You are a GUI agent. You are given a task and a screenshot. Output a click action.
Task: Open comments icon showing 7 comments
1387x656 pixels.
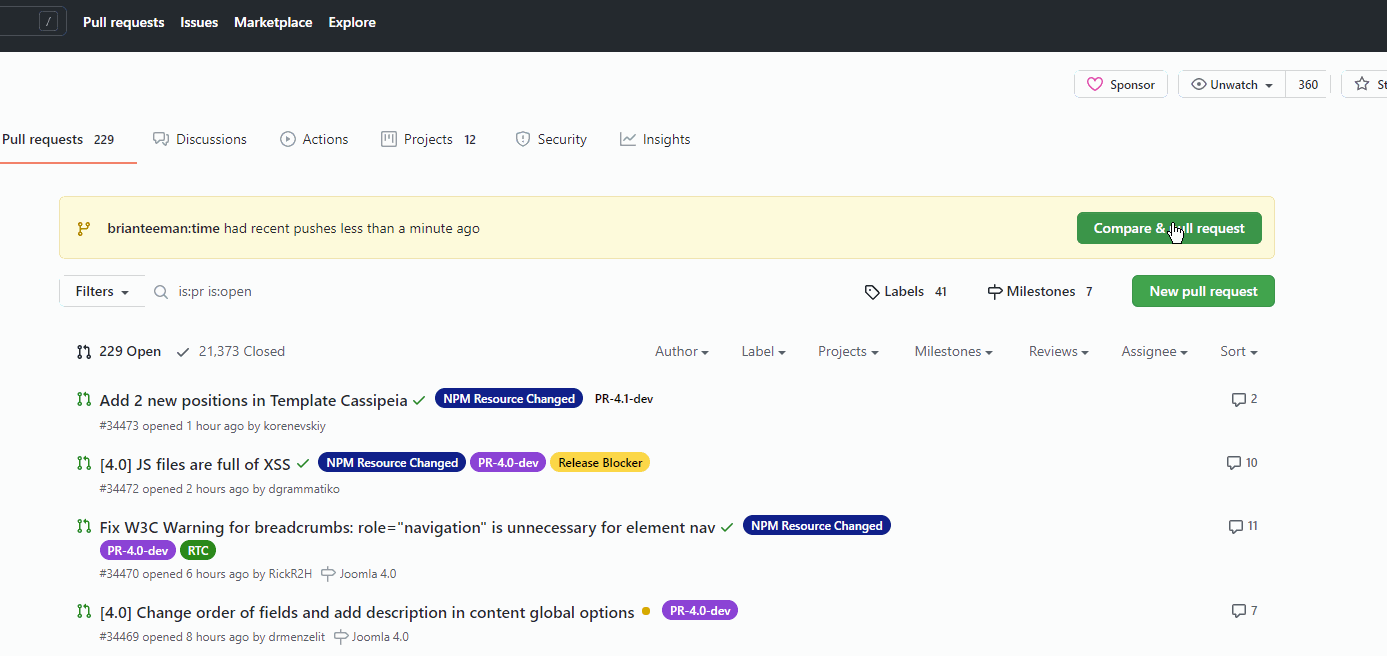point(1239,611)
